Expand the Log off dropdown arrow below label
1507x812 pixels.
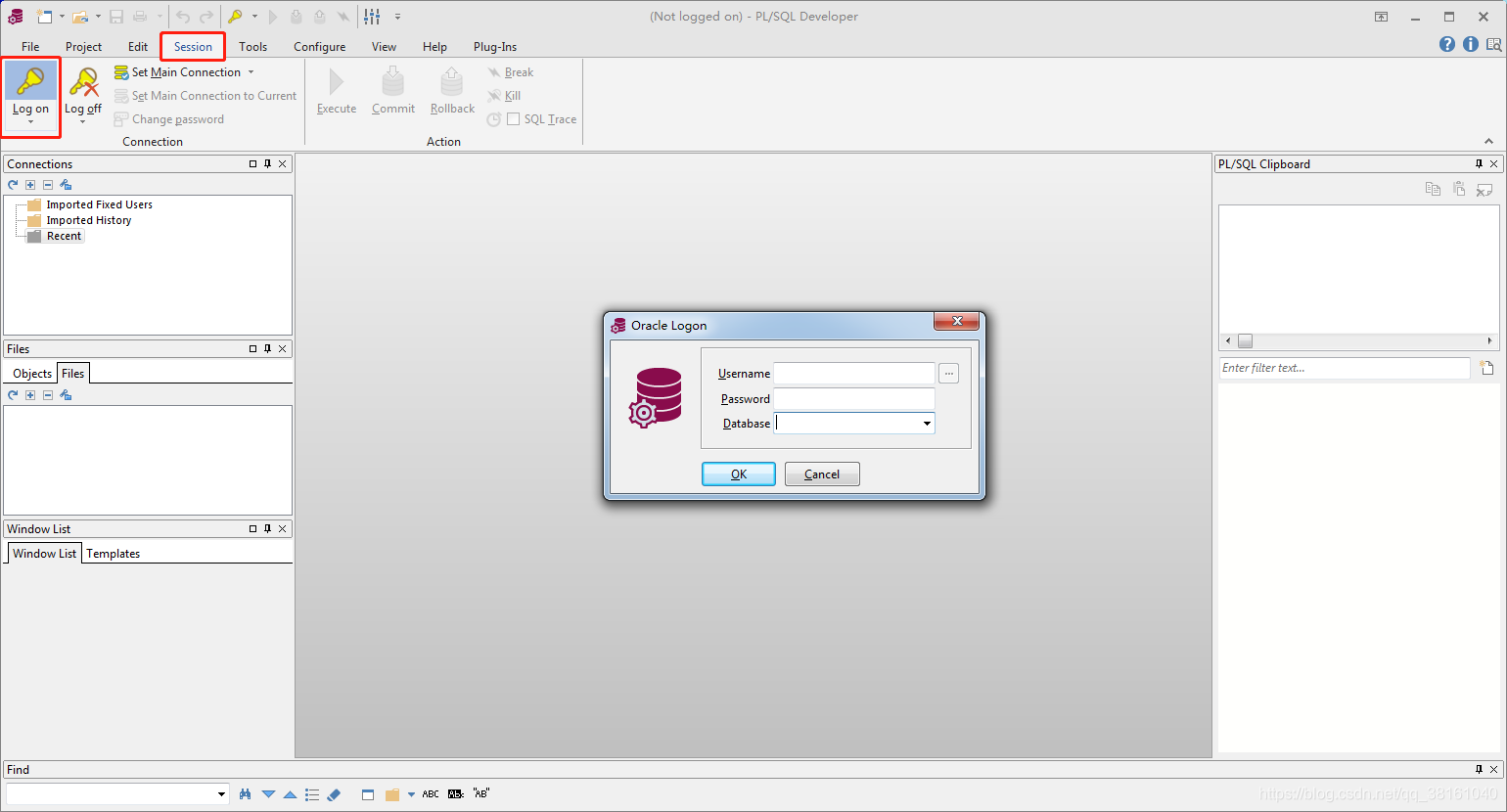[x=82, y=122]
